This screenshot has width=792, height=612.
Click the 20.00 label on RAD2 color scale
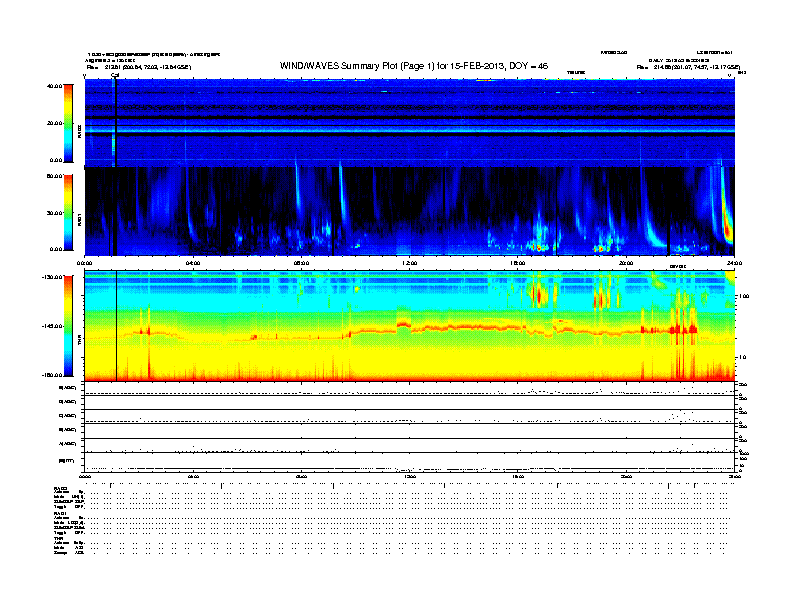click(54, 123)
